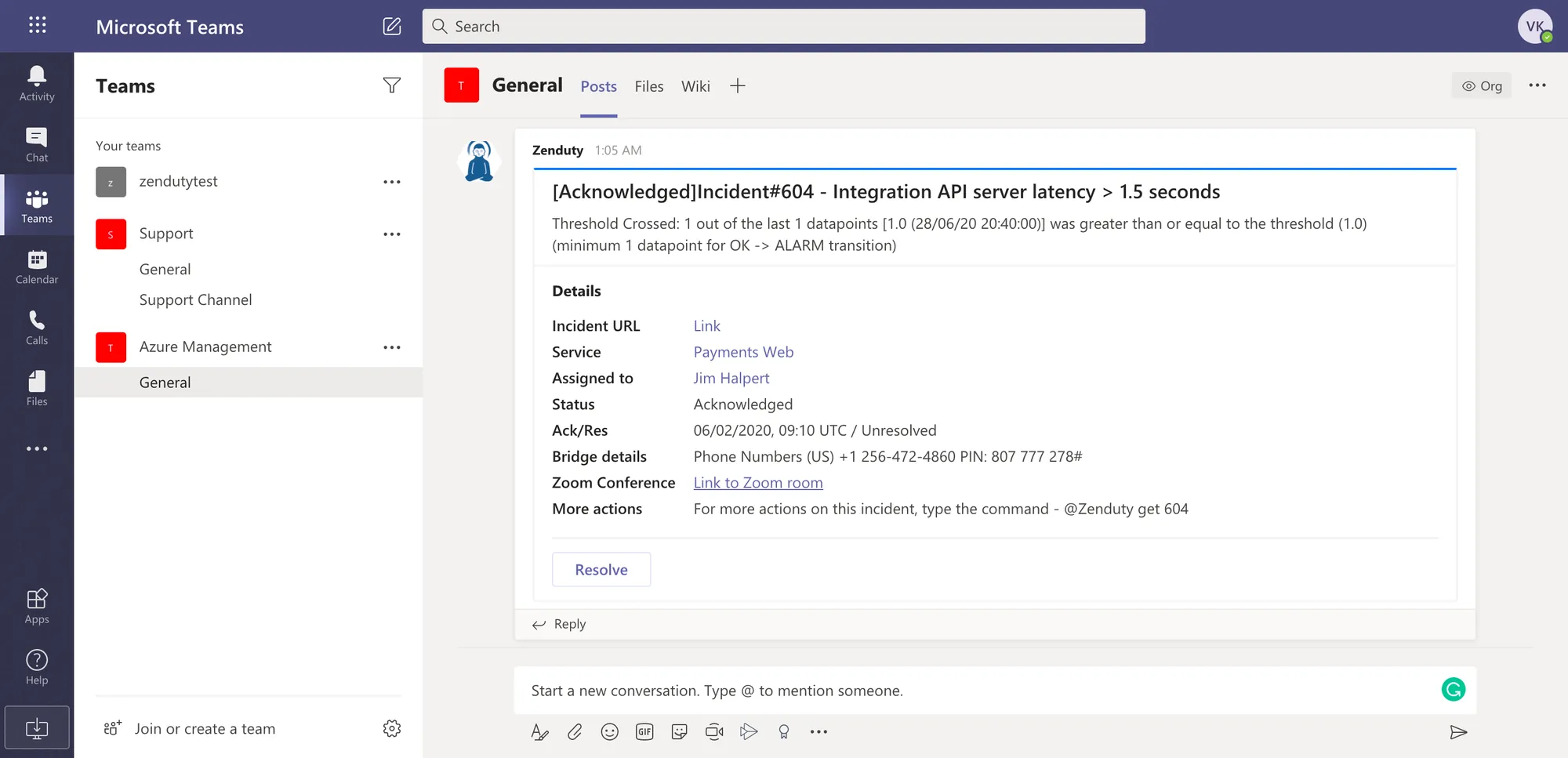Click the download desktop app icon
Image resolution: width=1568 pixels, height=758 pixels.
[37, 728]
